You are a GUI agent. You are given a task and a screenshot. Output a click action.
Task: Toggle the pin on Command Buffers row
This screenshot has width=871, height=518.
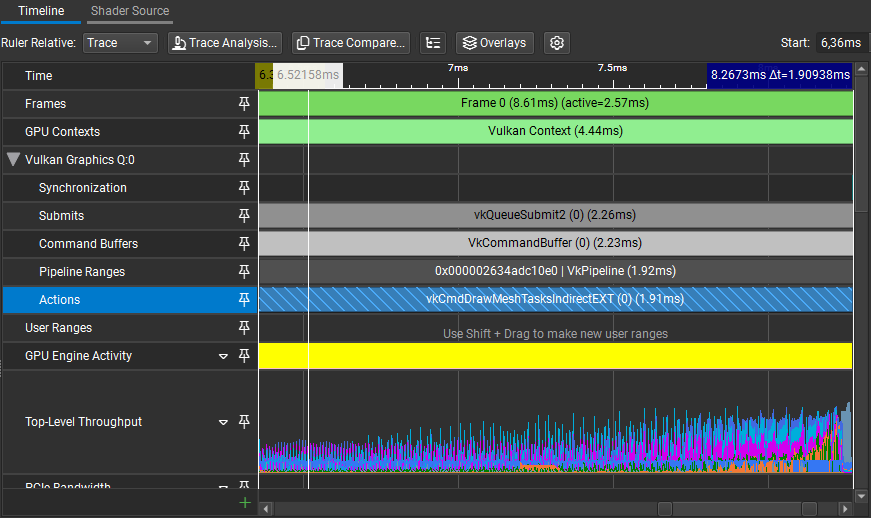(x=244, y=244)
